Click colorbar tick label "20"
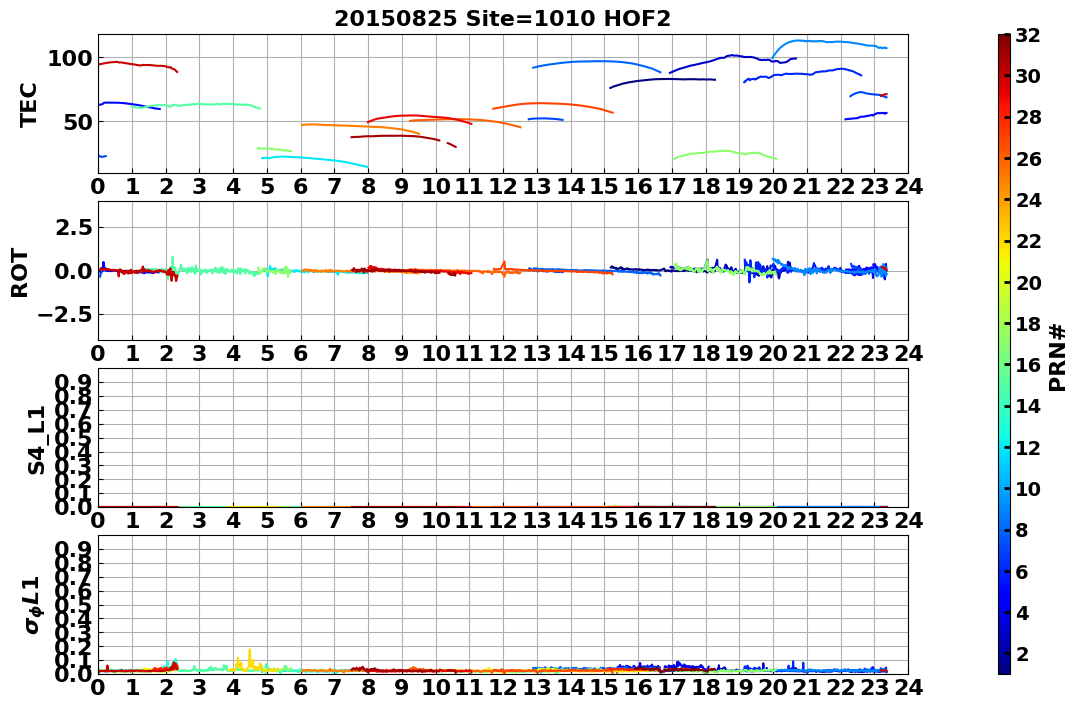This screenshot has width=1077, height=709. (1028, 282)
